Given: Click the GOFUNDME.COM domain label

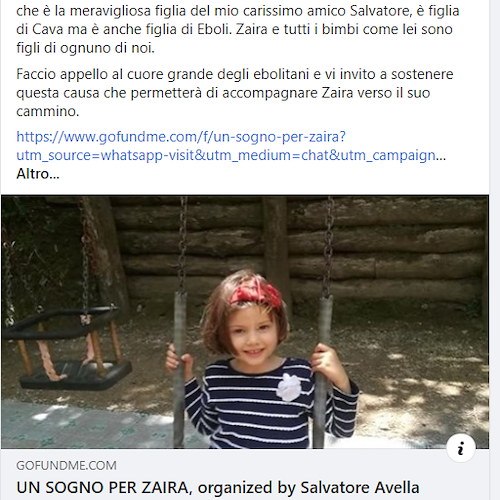Looking at the screenshot, I should (66, 466).
